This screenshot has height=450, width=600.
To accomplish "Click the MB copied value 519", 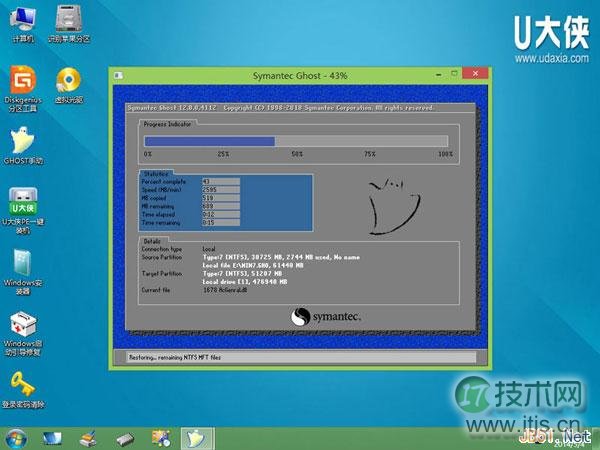I will 221,198.
